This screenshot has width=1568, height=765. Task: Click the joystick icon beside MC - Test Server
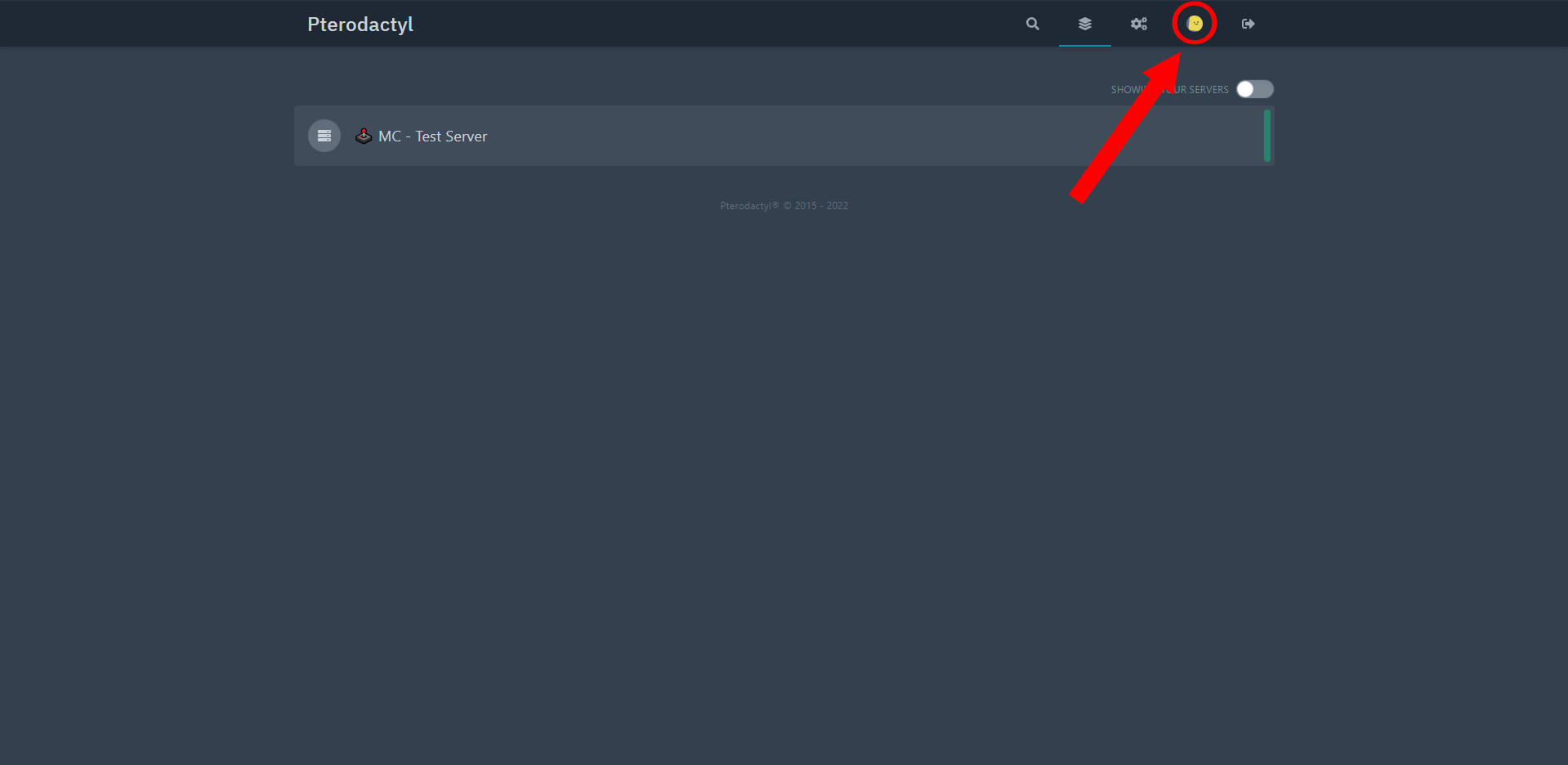pos(363,136)
